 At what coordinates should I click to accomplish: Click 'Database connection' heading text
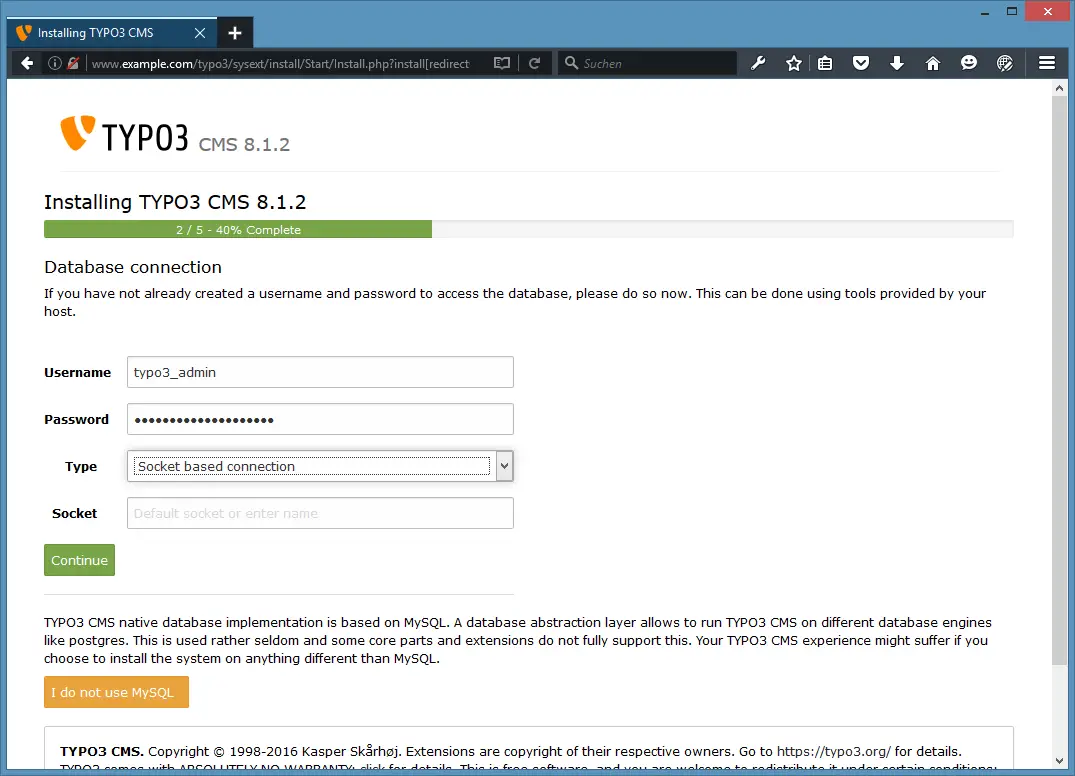pos(133,267)
